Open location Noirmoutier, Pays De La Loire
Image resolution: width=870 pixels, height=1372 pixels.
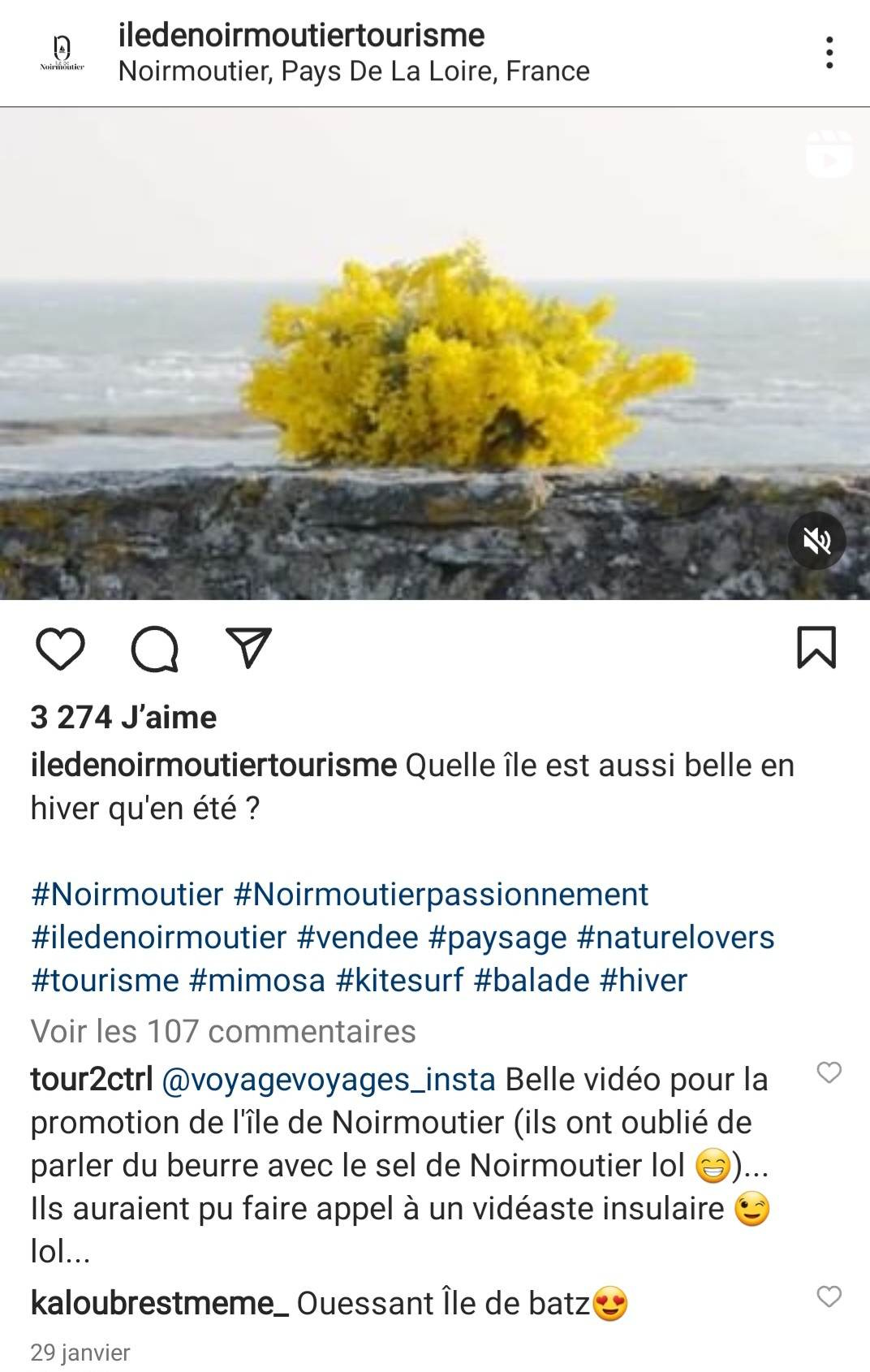click(354, 71)
